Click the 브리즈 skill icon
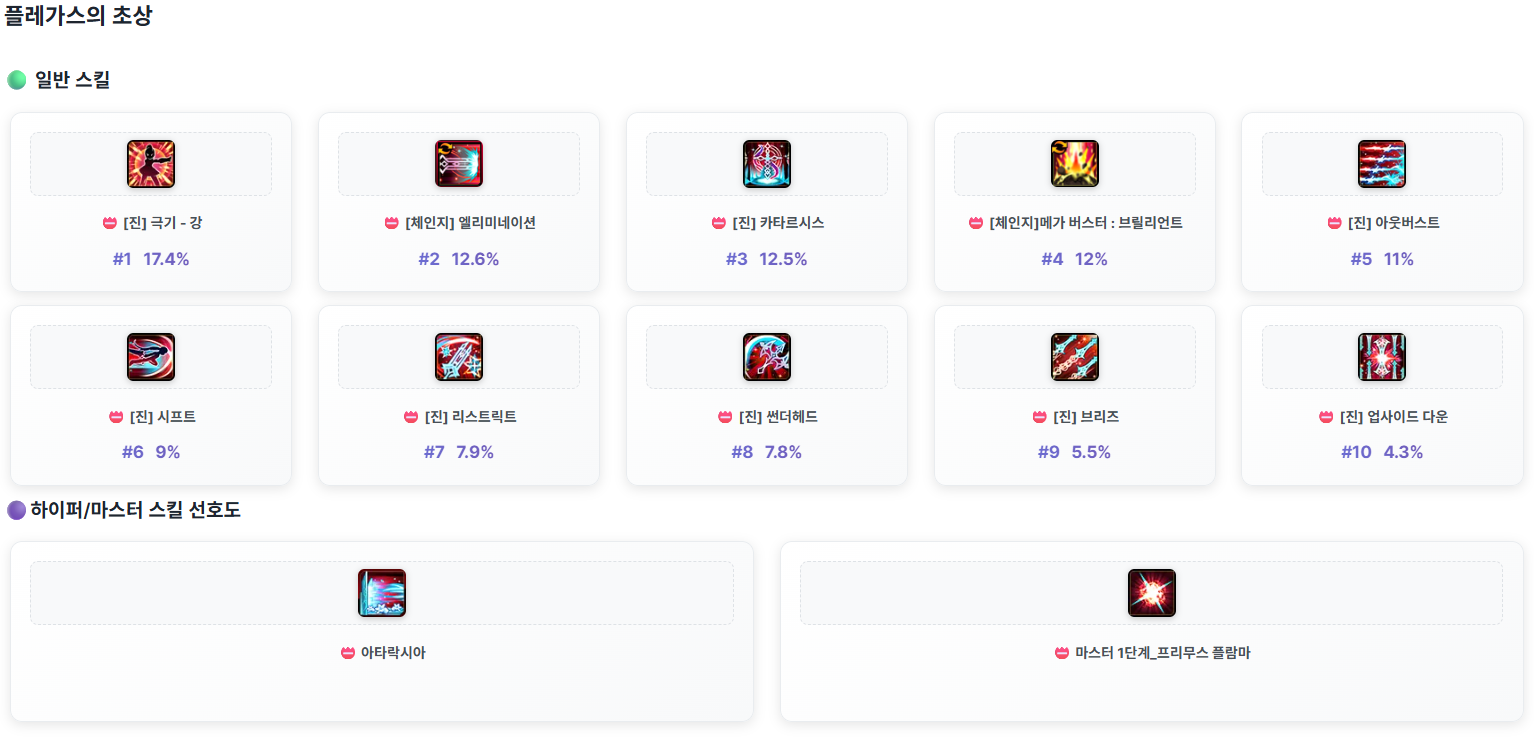This screenshot has height=737, width=1534. [1075, 357]
